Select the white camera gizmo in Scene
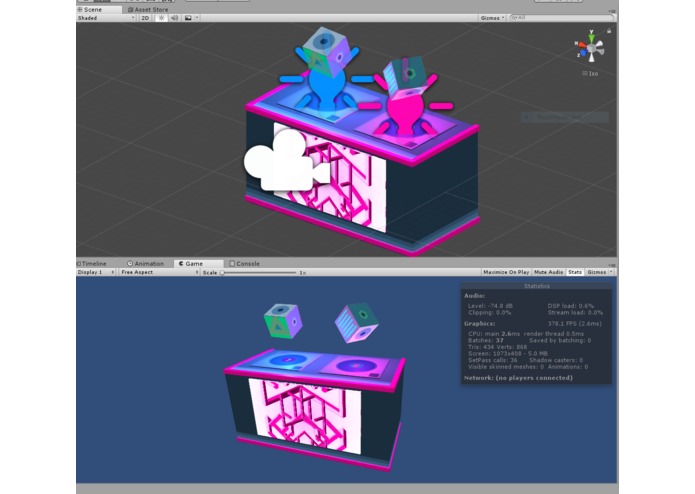695x494 pixels. 286,161
